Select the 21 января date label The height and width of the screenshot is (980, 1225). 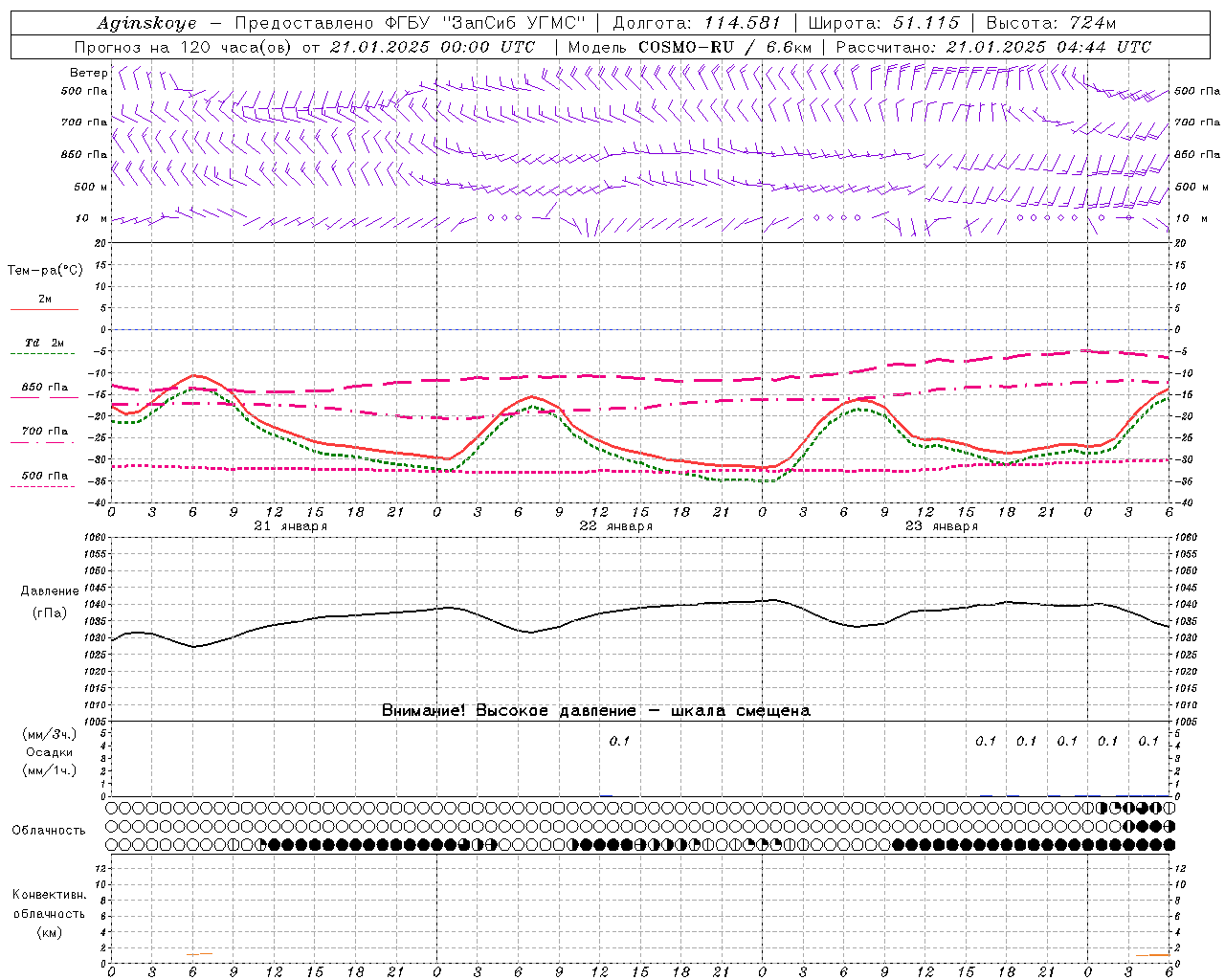pyautogui.click(x=291, y=526)
